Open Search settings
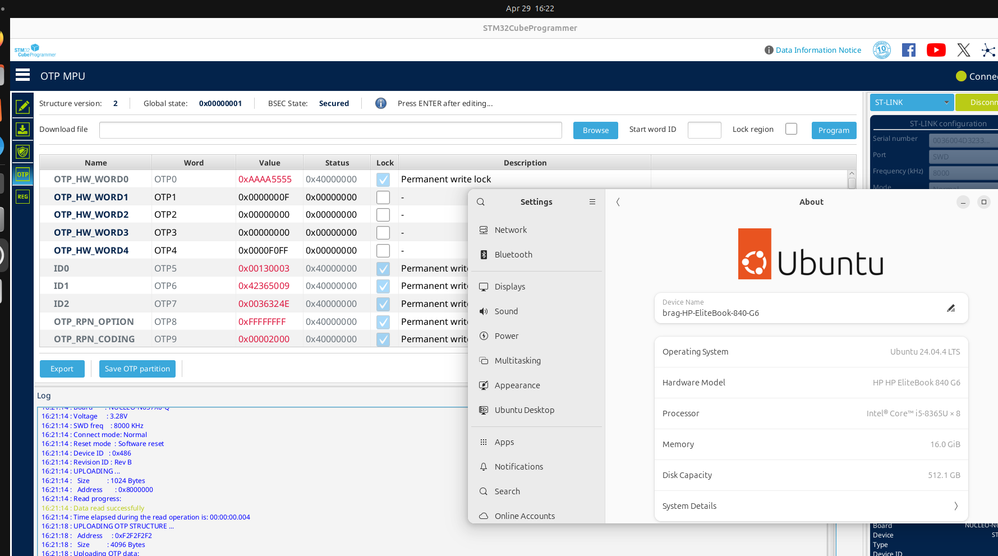The height and width of the screenshot is (556, 998). [537, 491]
